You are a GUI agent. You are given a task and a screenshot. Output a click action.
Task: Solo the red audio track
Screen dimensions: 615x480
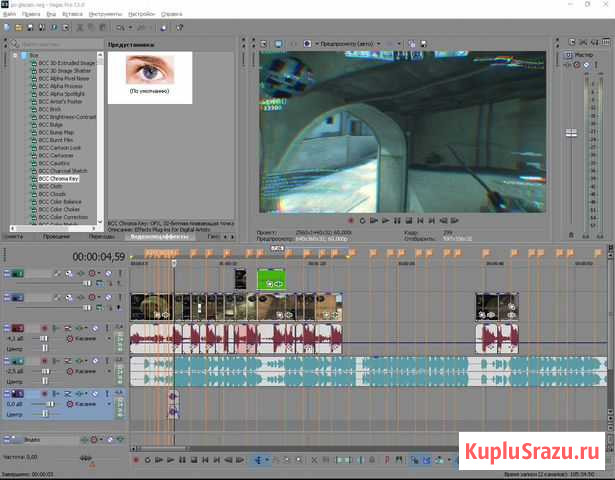(x=107, y=328)
